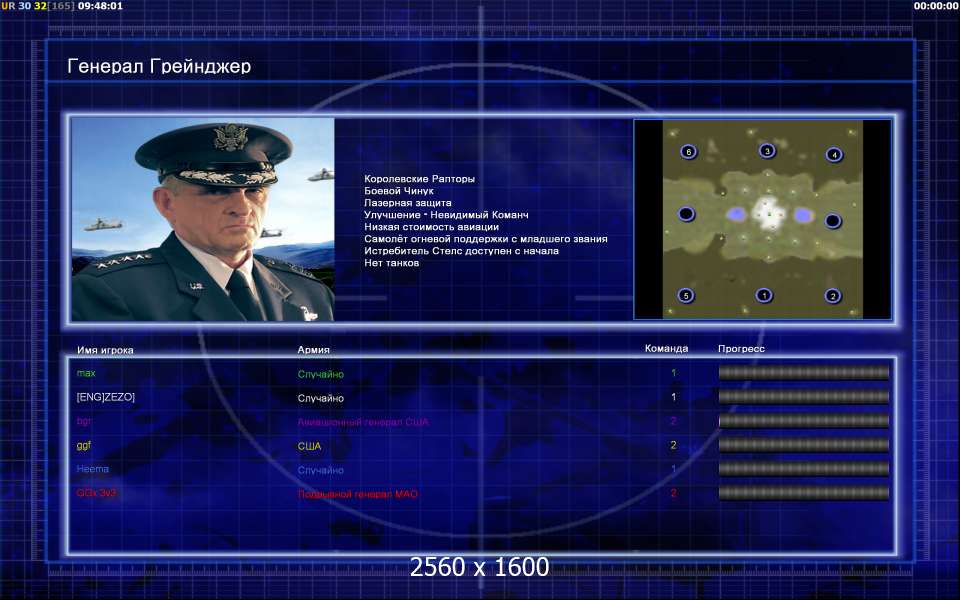The width and height of the screenshot is (960, 600).
Task: Click "Истребитель Стелс доступен с начала" line
Action: (x=461, y=250)
